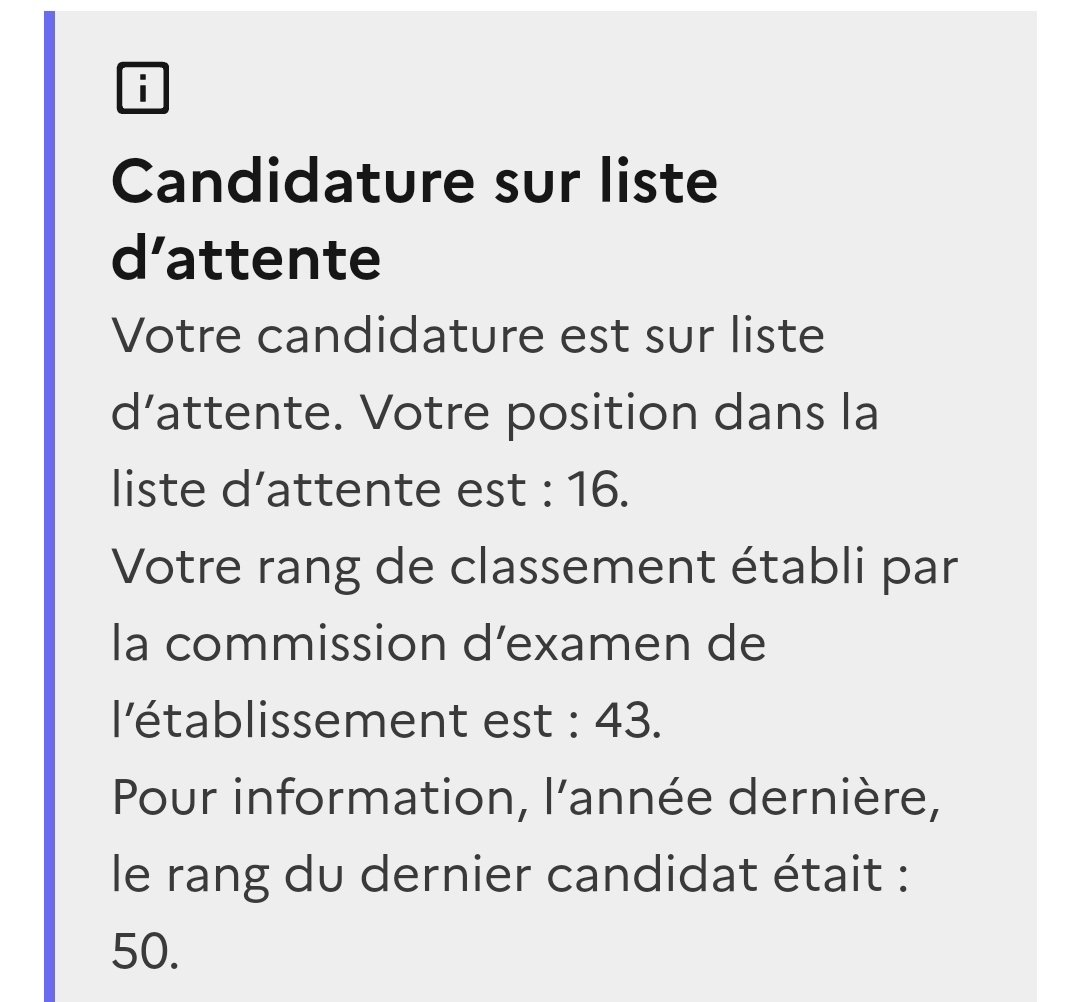Click the ranking number 43

[627, 721]
